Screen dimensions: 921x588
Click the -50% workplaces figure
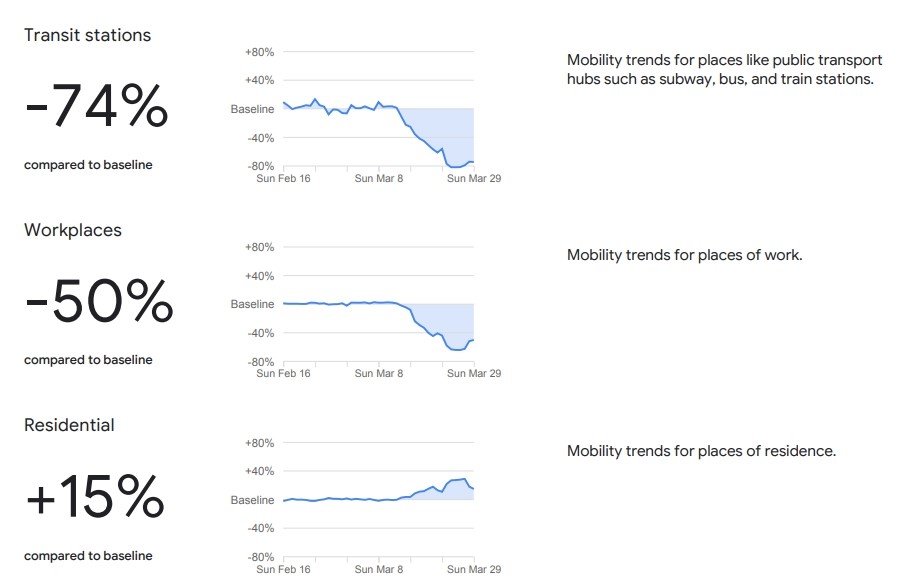[99, 301]
